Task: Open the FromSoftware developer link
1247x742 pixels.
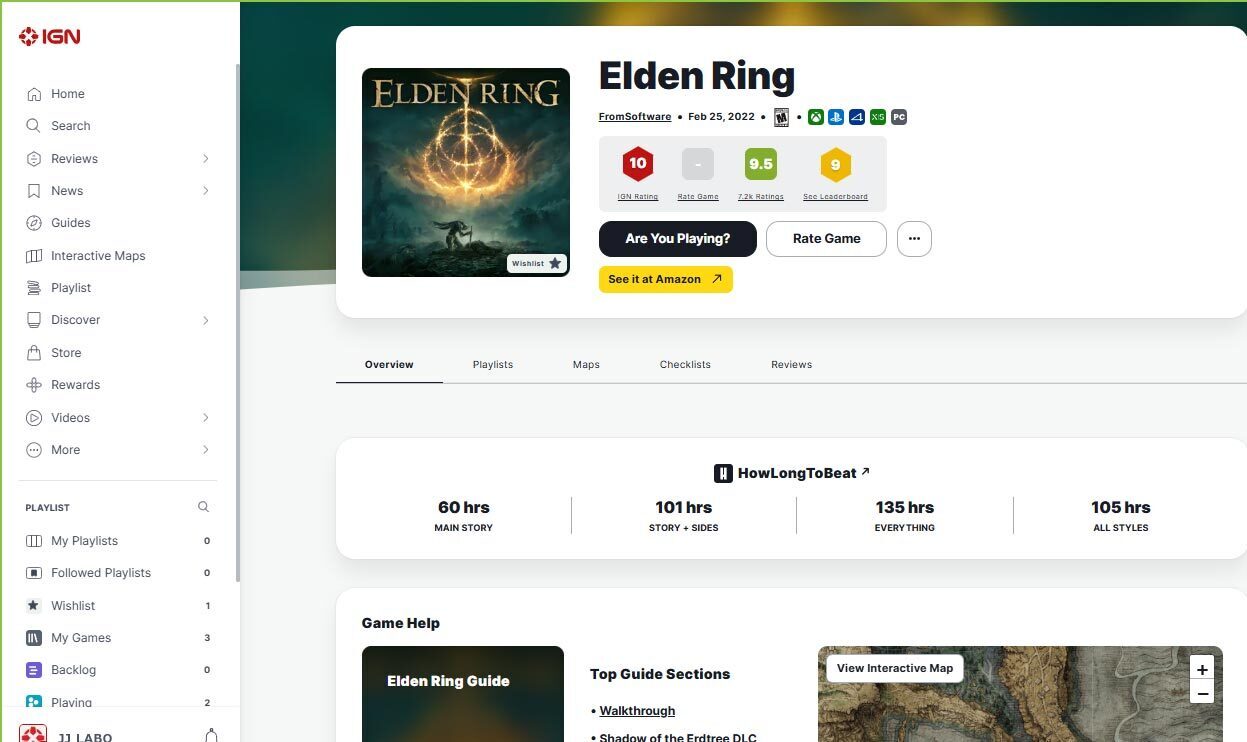Action: [635, 117]
